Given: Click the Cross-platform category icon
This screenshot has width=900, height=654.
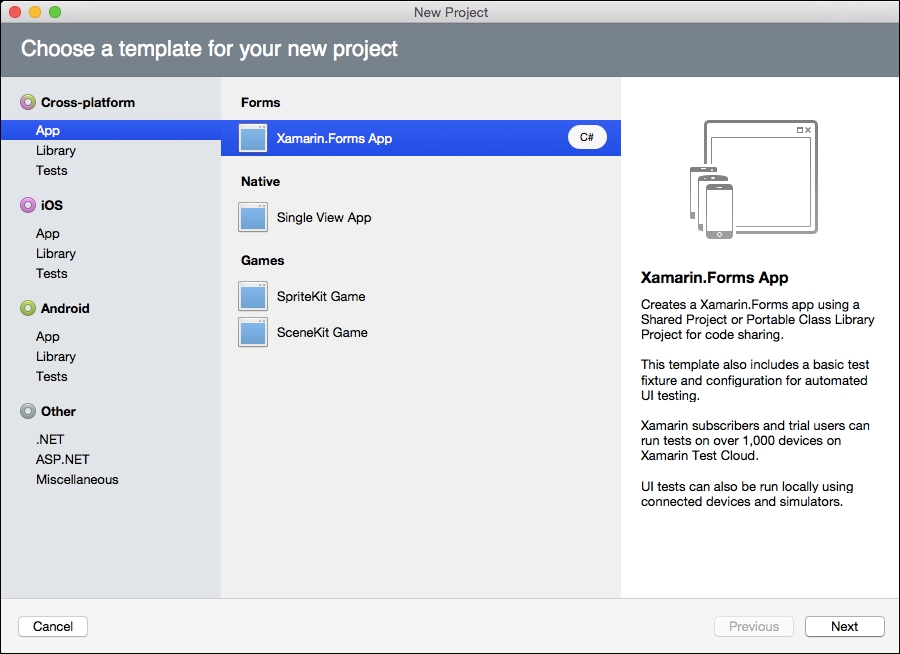Looking at the screenshot, I should (x=28, y=102).
